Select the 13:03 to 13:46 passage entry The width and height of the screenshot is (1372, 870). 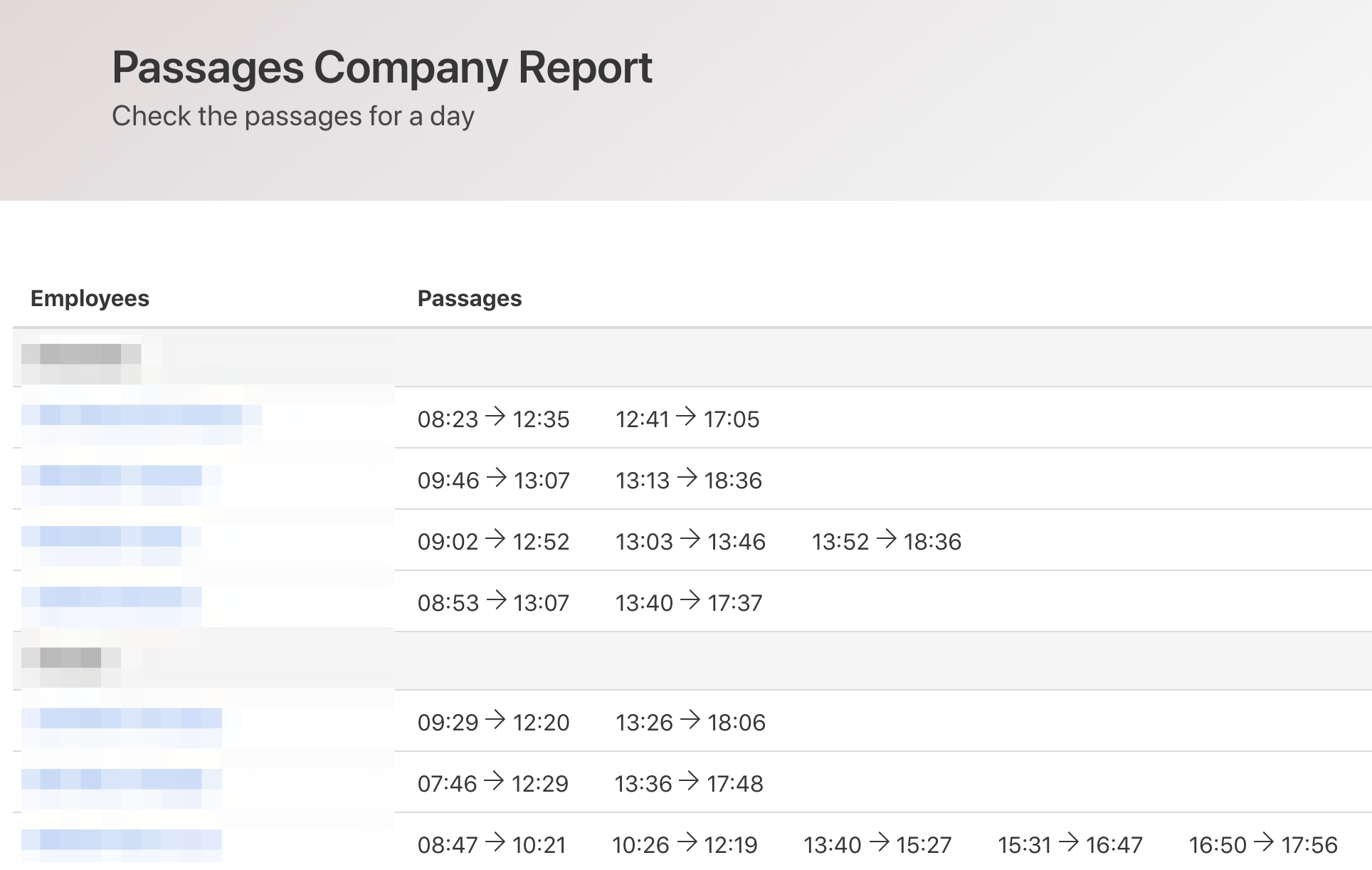(690, 542)
